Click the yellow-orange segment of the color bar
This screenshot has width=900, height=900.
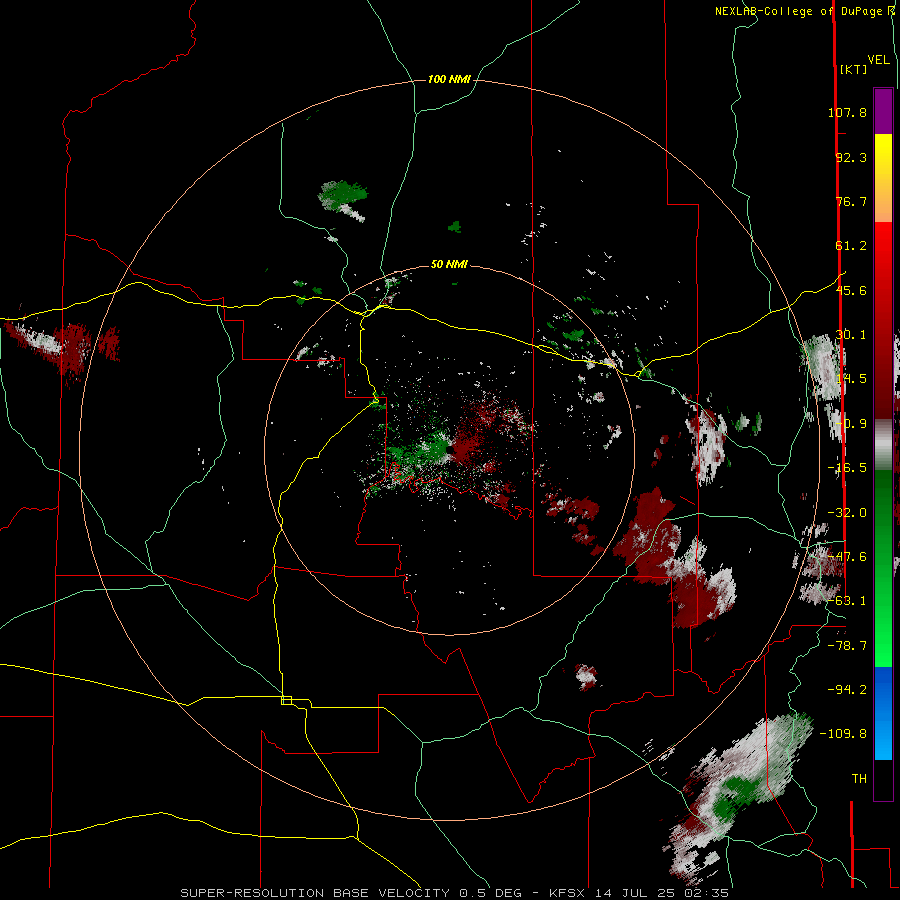click(x=883, y=178)
